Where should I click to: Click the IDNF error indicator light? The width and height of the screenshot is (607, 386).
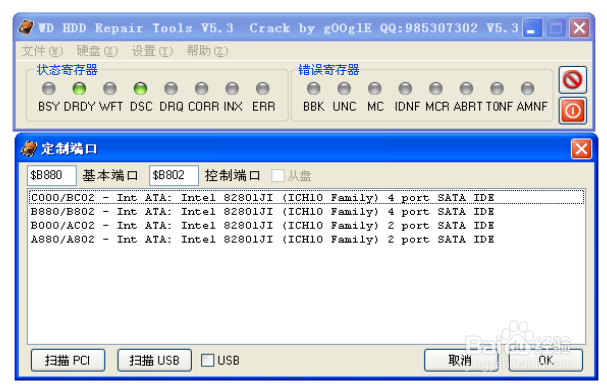pos(405,89)
